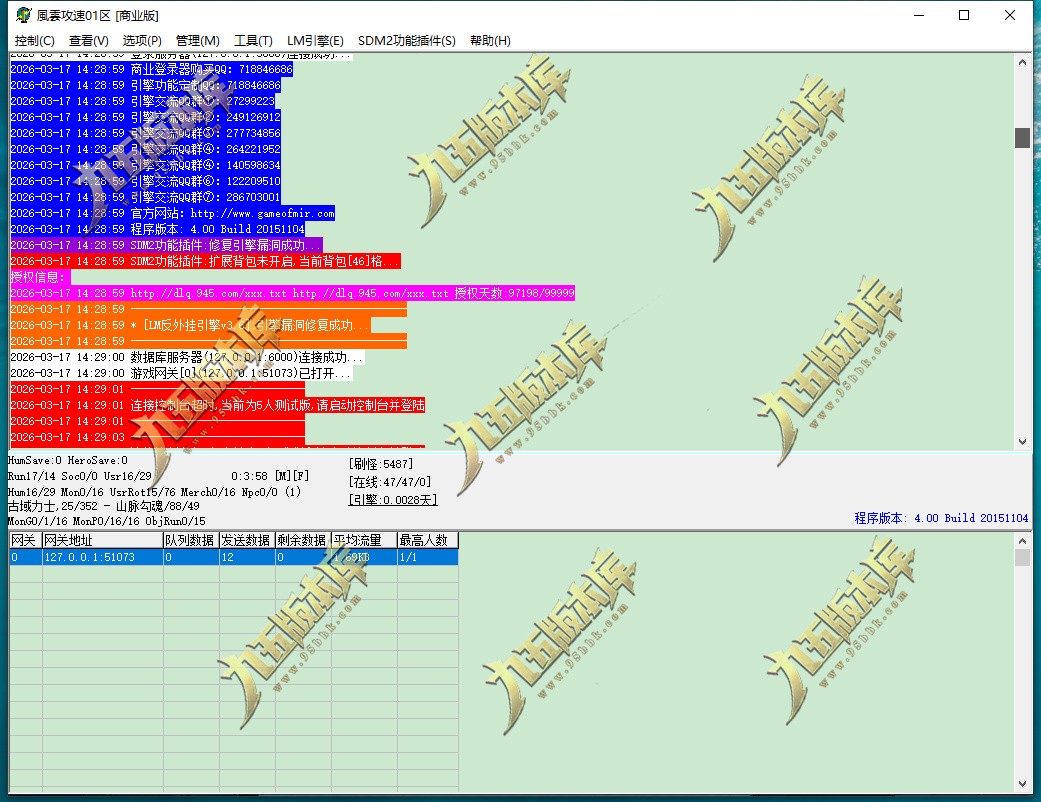This screenshot has height=802, width=1041.
Task: Close the server window
Action: (x=1010, y=15)
